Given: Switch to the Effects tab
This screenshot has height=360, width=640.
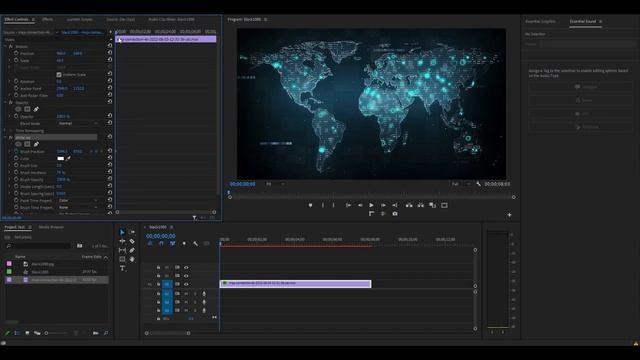Looking at the screenshot, I should click(47, 19).
